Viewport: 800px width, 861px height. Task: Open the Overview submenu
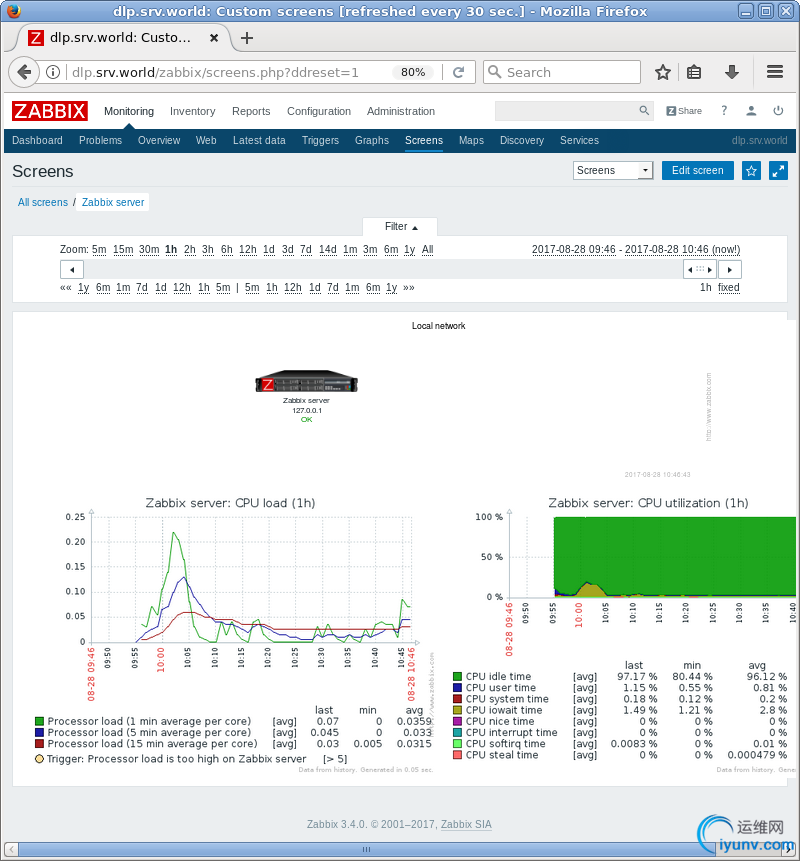tap(159, 140)
